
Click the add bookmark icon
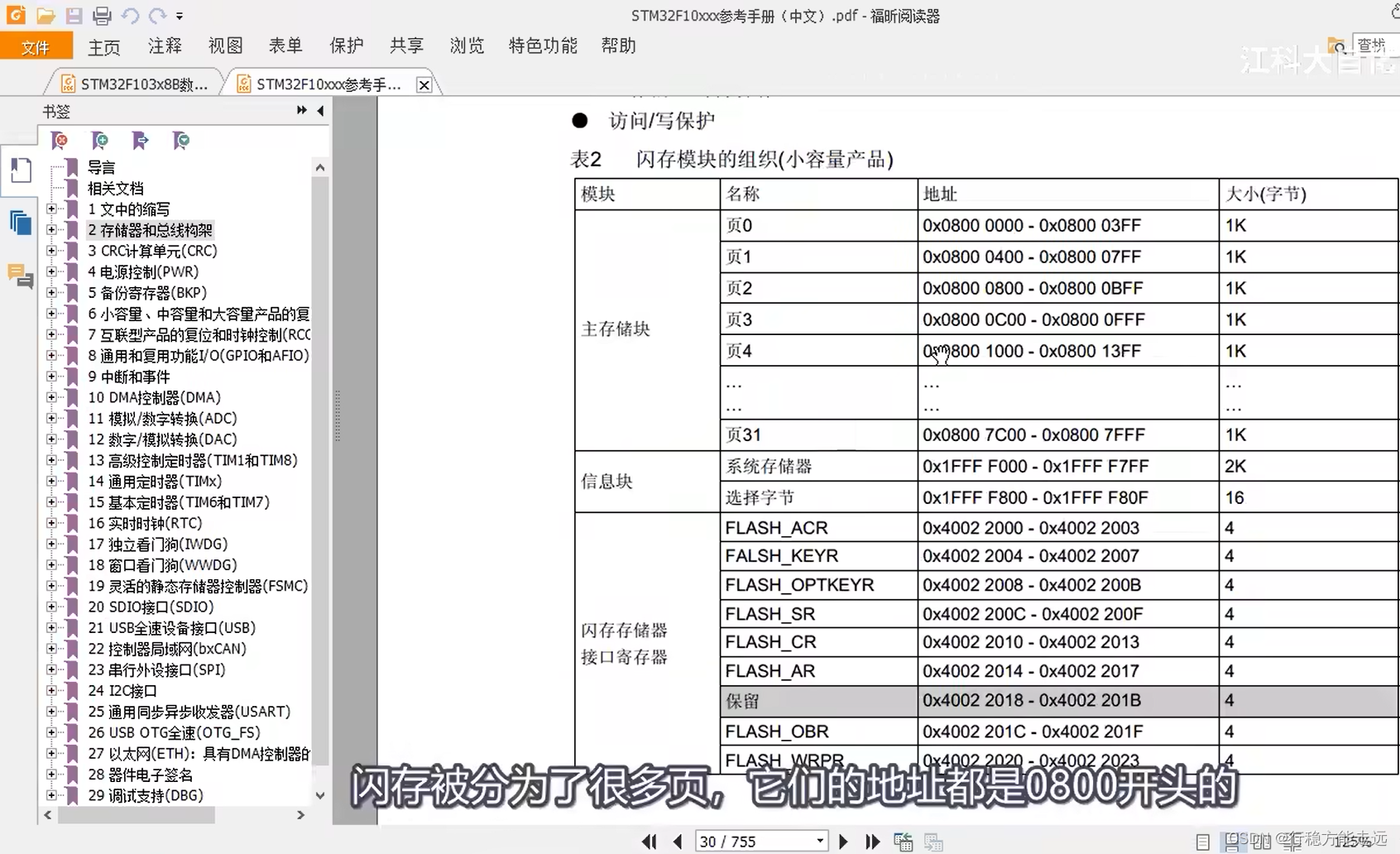coord(99,141)
